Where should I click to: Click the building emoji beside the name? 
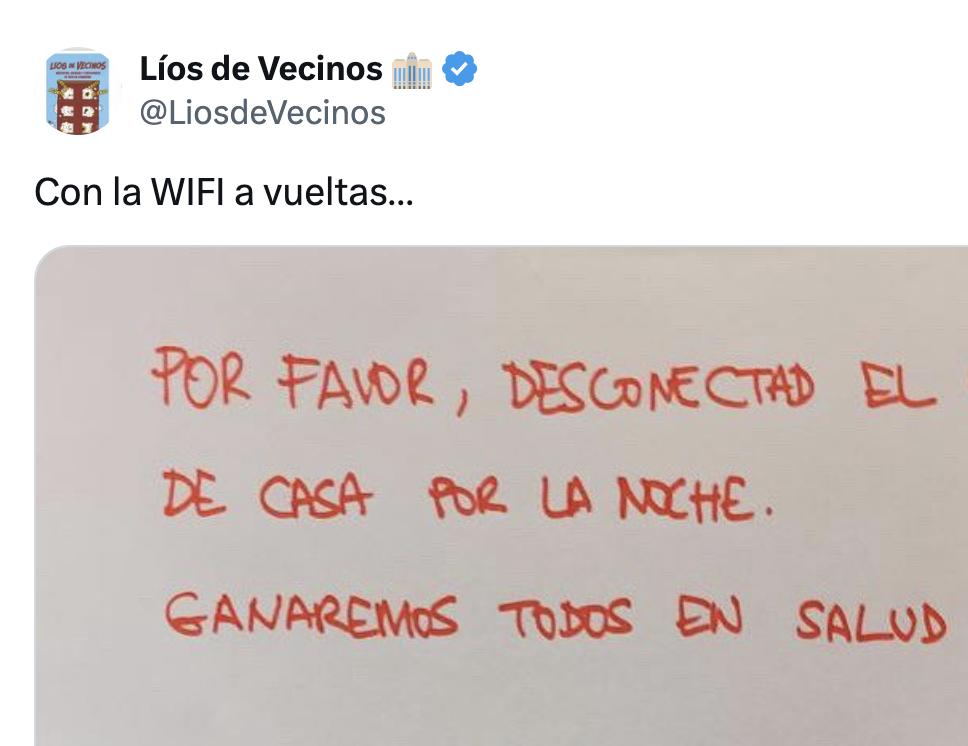(412, 71)
